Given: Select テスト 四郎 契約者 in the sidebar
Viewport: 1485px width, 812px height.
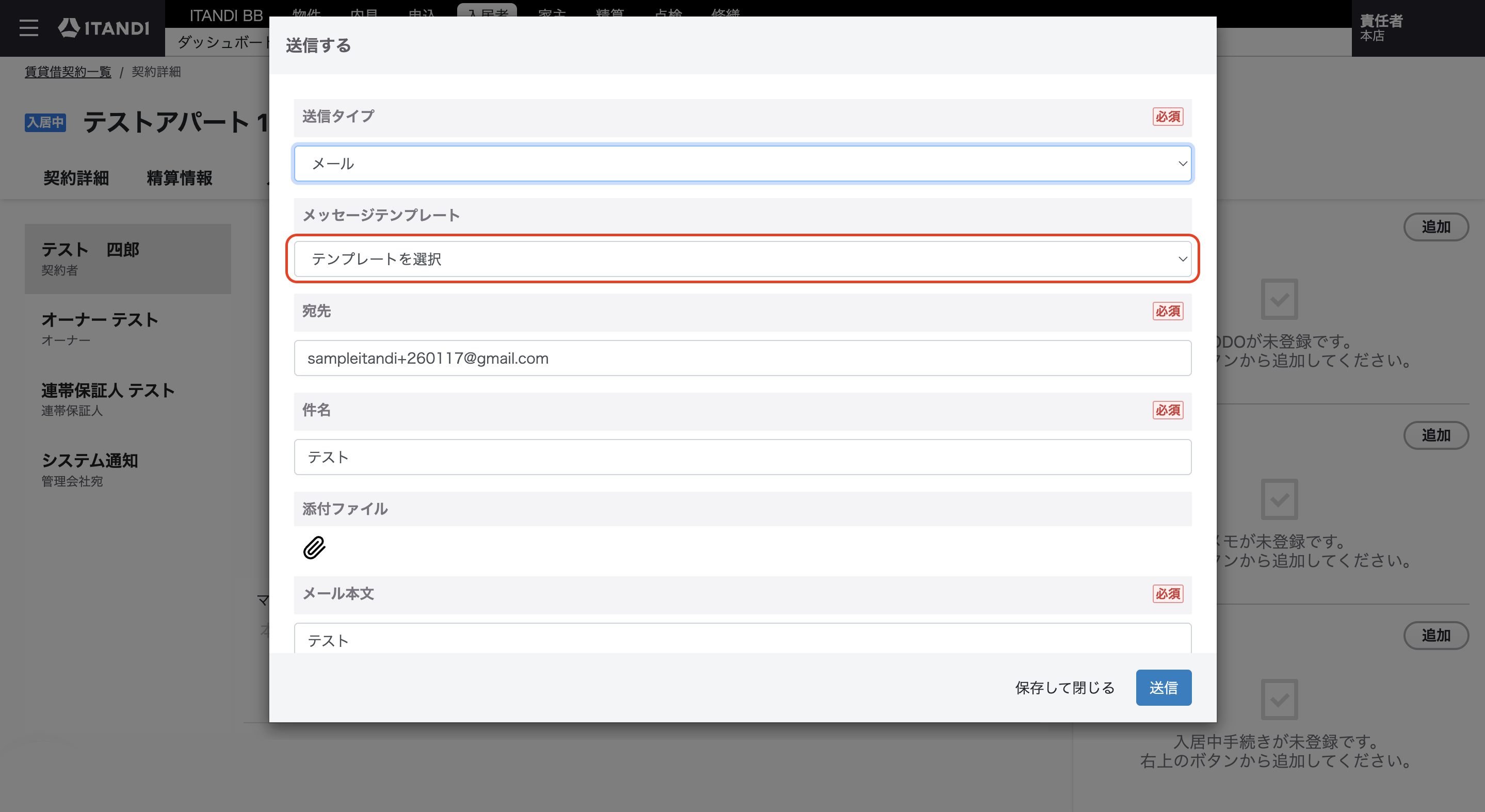Looking at the screenshot, I should pyautogui.click(x=128, y=259).
